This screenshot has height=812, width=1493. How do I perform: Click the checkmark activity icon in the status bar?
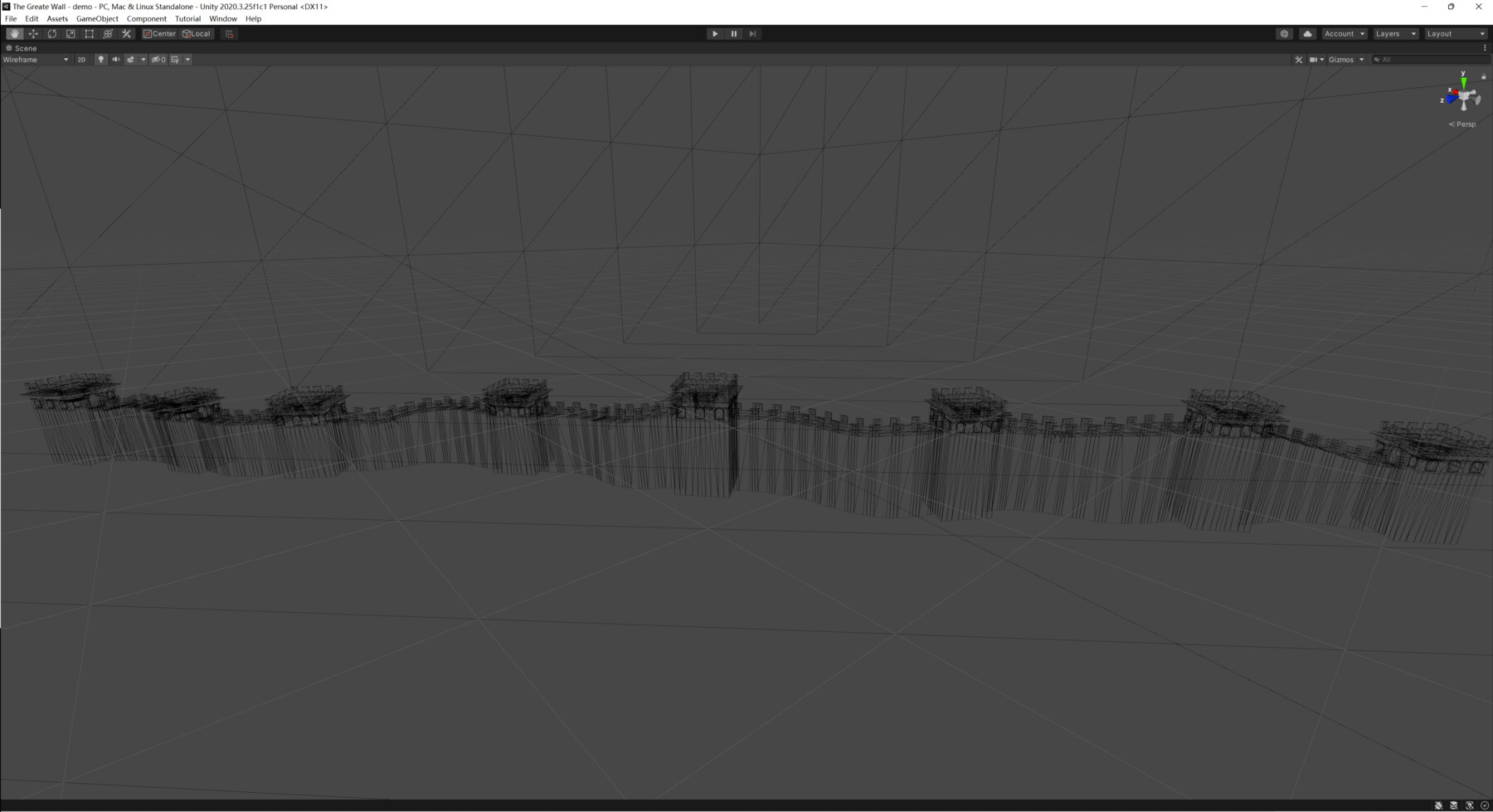click(1485, 805)
